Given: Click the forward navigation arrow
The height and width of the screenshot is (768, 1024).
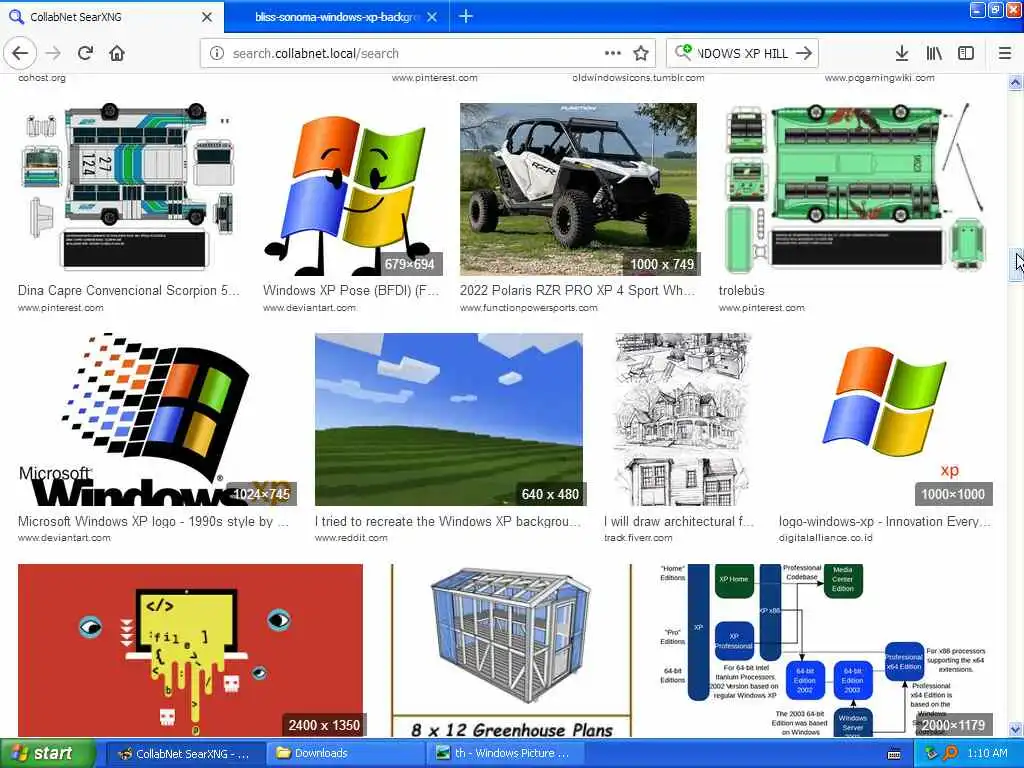Looking at the screenshot, I should coord(54,54).
